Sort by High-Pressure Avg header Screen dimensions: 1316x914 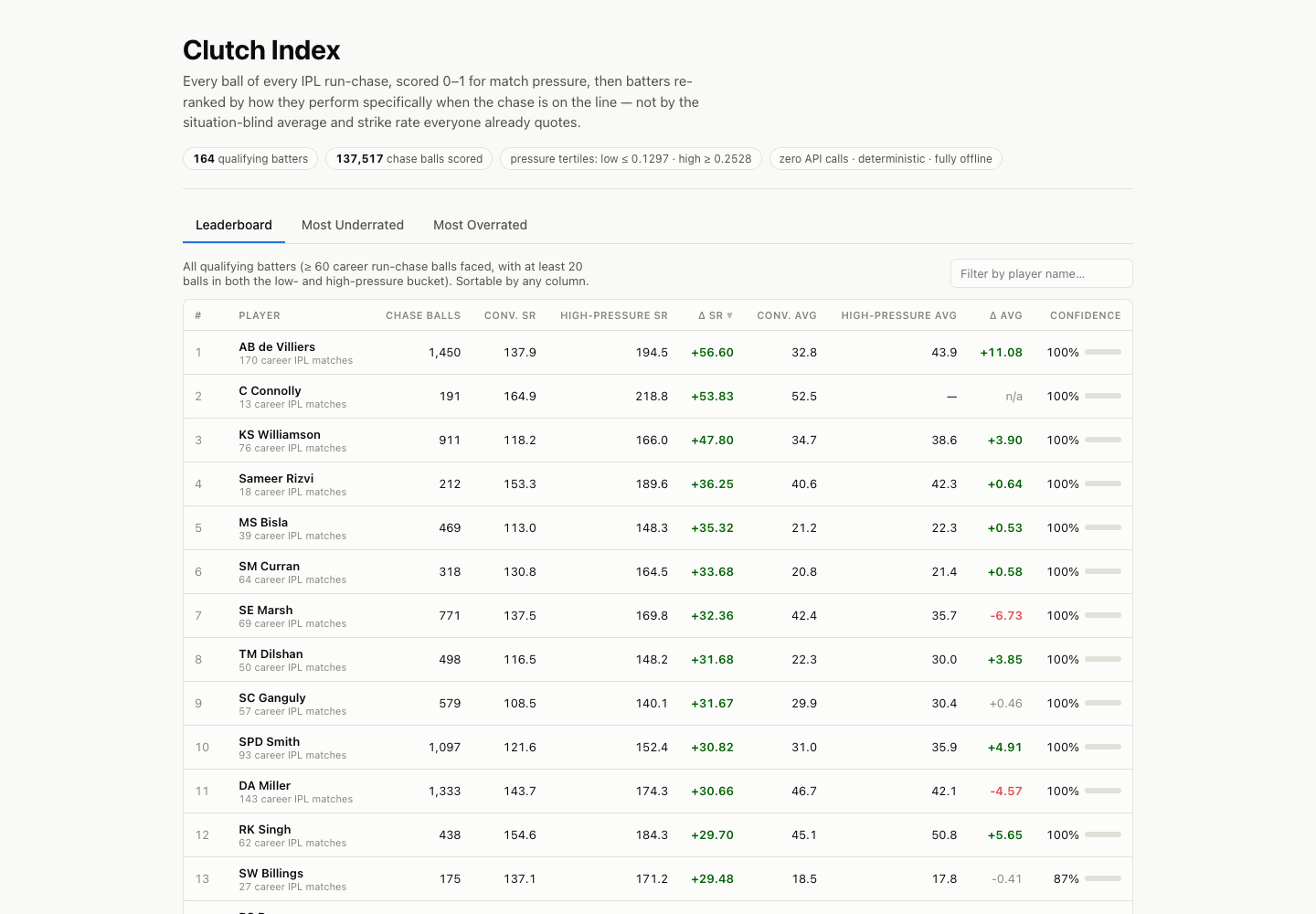tap(899, 315)
